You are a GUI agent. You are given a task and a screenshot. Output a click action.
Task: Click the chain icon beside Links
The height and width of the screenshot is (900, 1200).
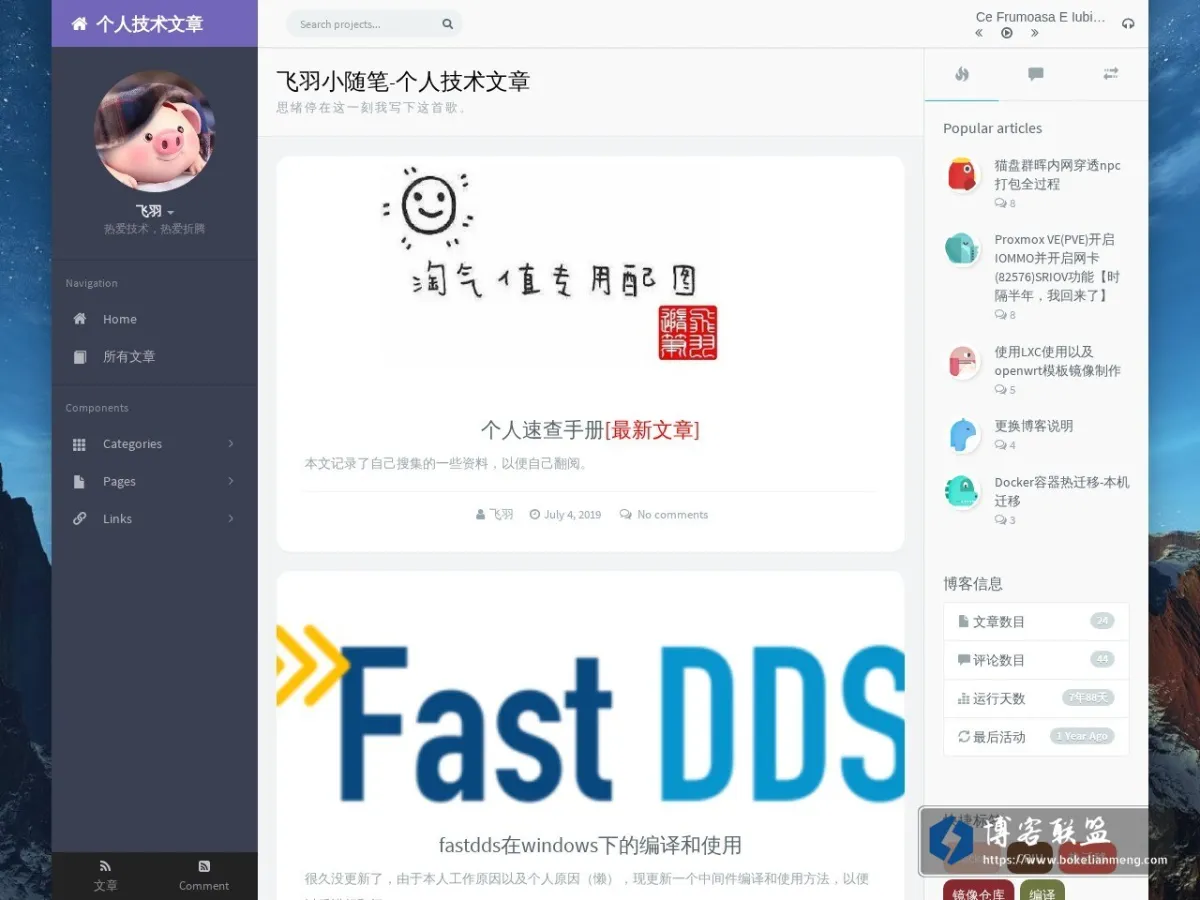(x=80, y=518)
